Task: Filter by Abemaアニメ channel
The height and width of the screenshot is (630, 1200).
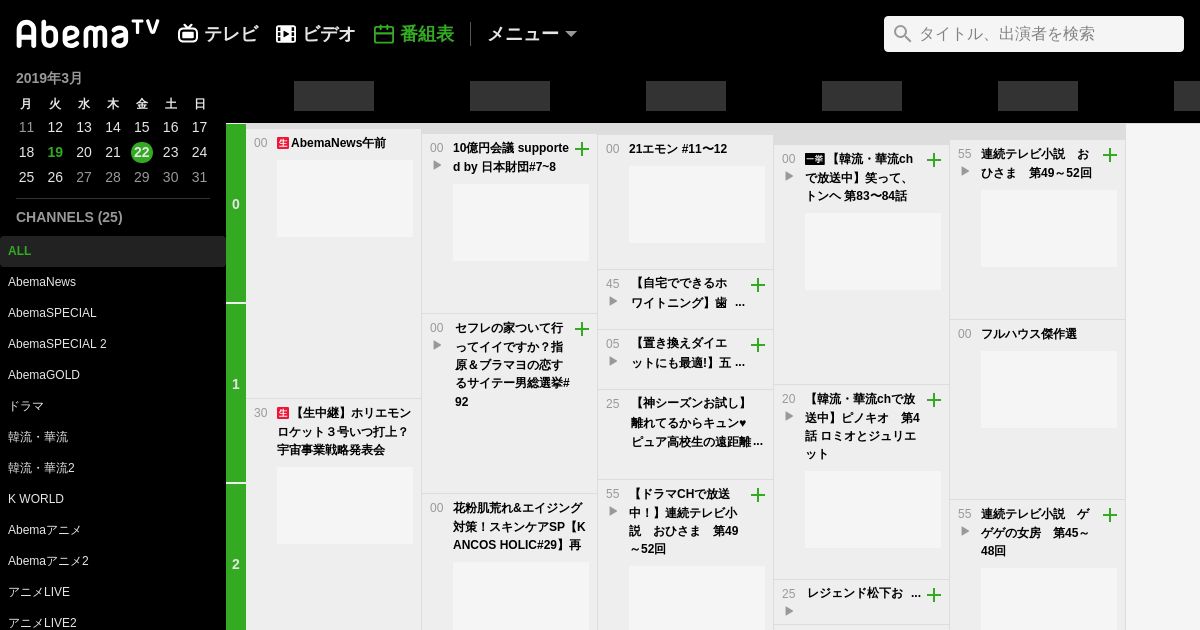Action: click(112, 530)
